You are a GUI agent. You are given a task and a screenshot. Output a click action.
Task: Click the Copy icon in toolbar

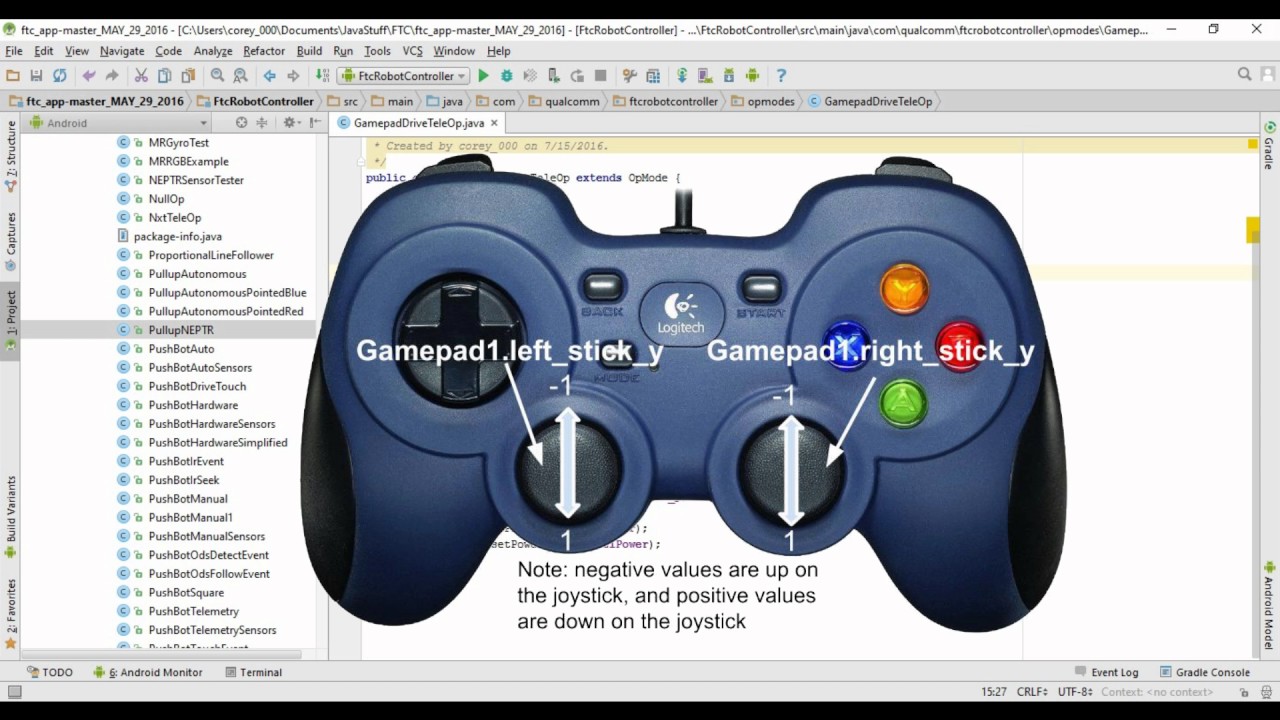(164, 76)
